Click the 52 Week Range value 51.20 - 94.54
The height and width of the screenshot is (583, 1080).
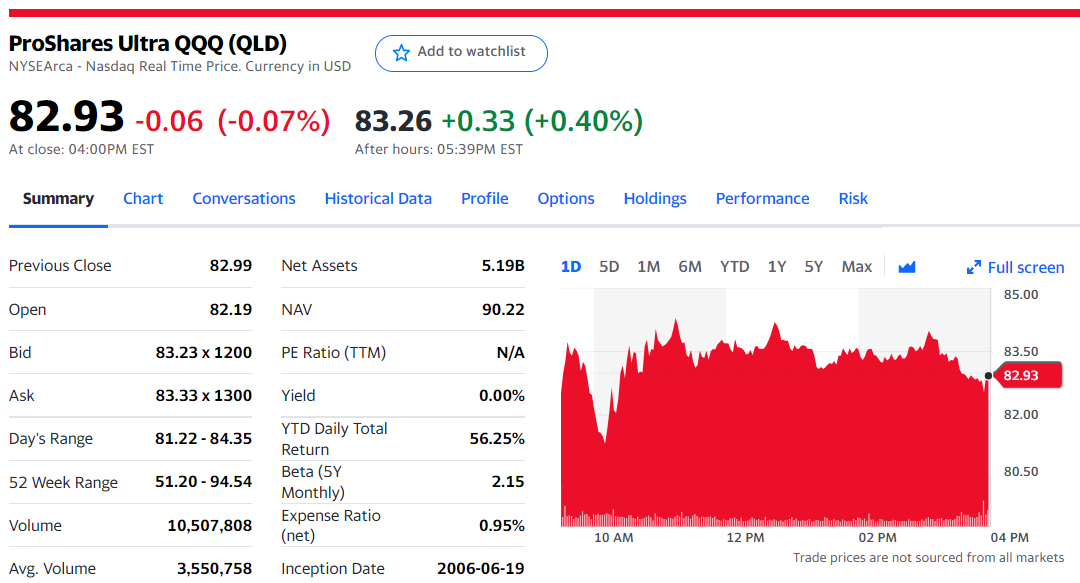point(203,482)
